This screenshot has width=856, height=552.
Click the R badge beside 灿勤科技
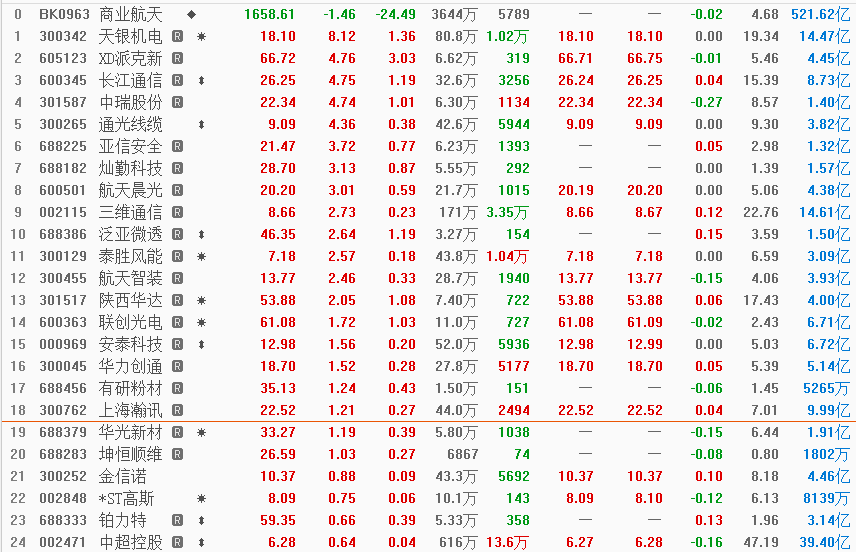pyautogui.click(x=177, y=168)
